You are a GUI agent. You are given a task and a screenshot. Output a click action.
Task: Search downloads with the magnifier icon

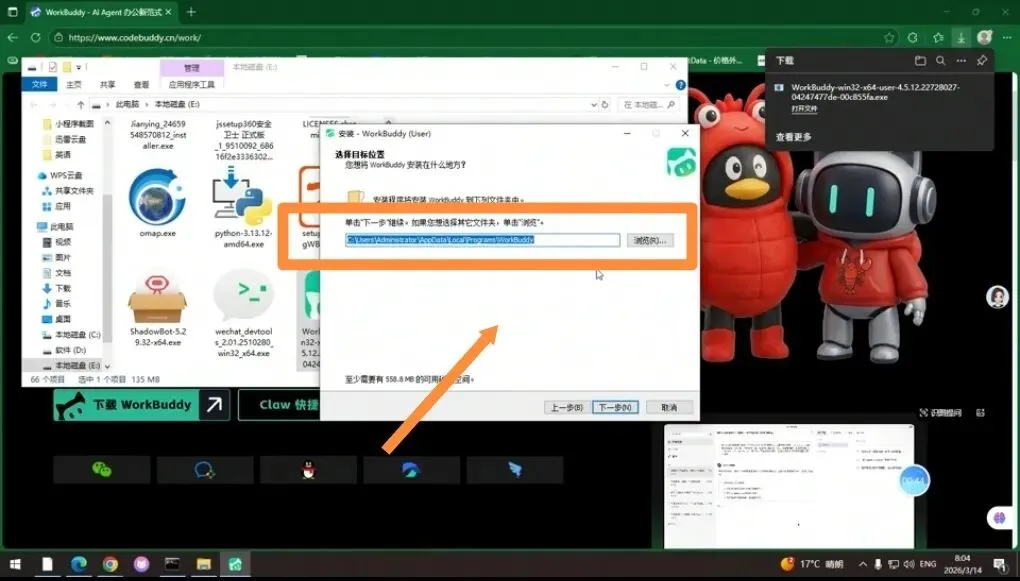coord(941,61)
